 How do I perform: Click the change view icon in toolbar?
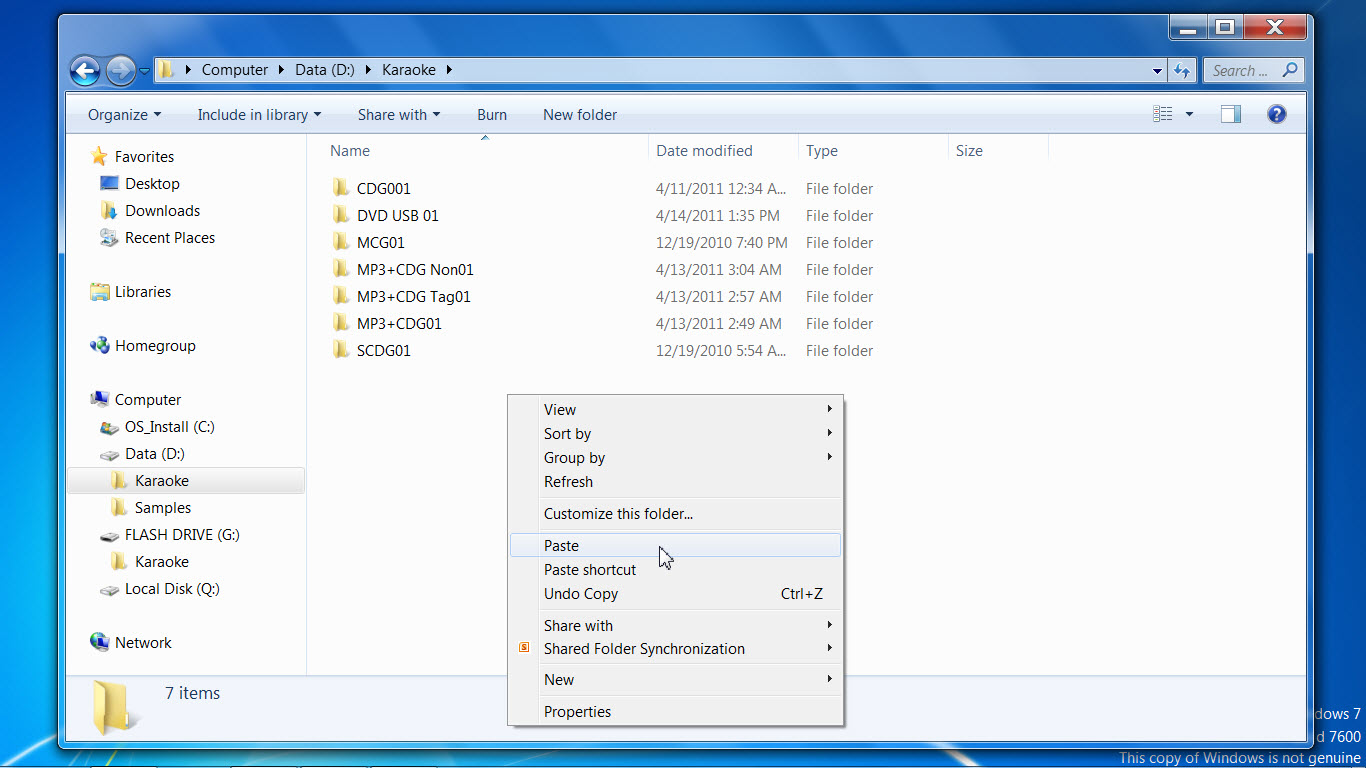point(1162,114)
